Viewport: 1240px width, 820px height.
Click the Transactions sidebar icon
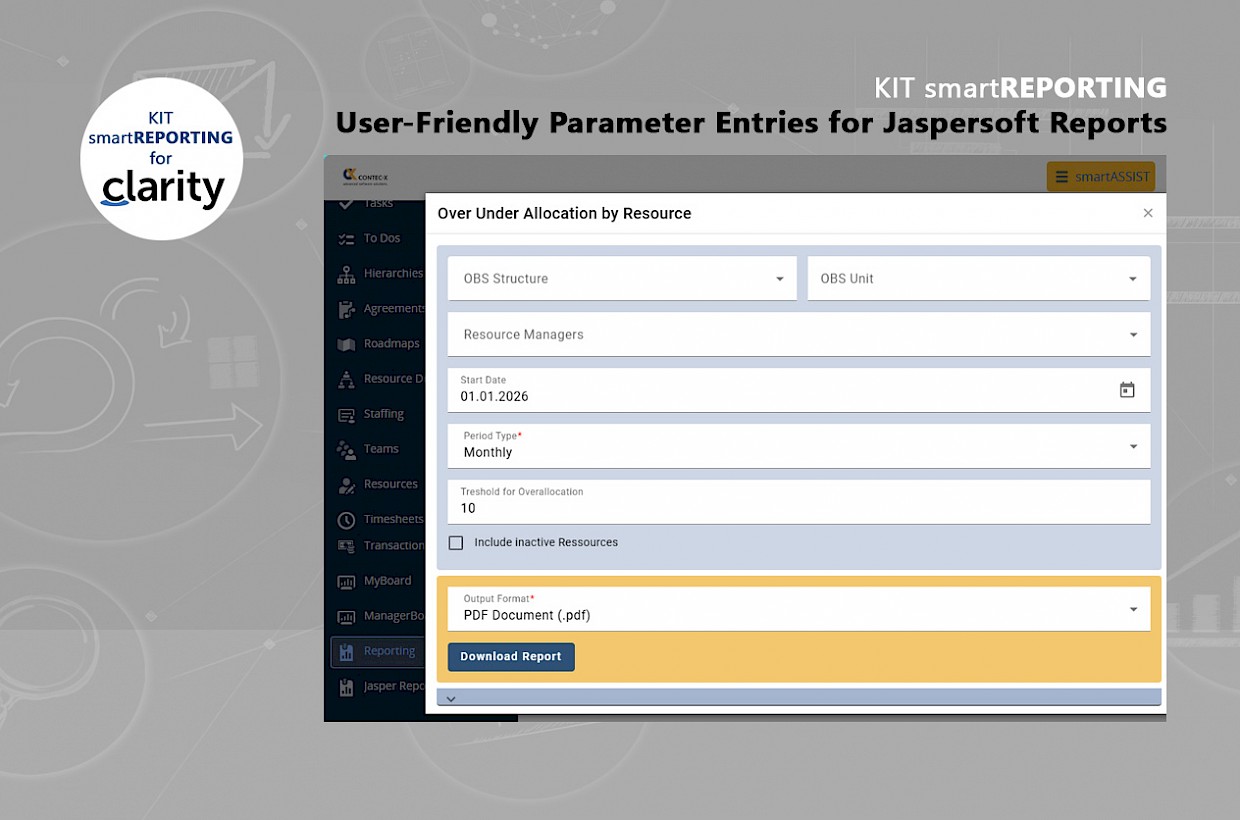click(x=346, y=546)
